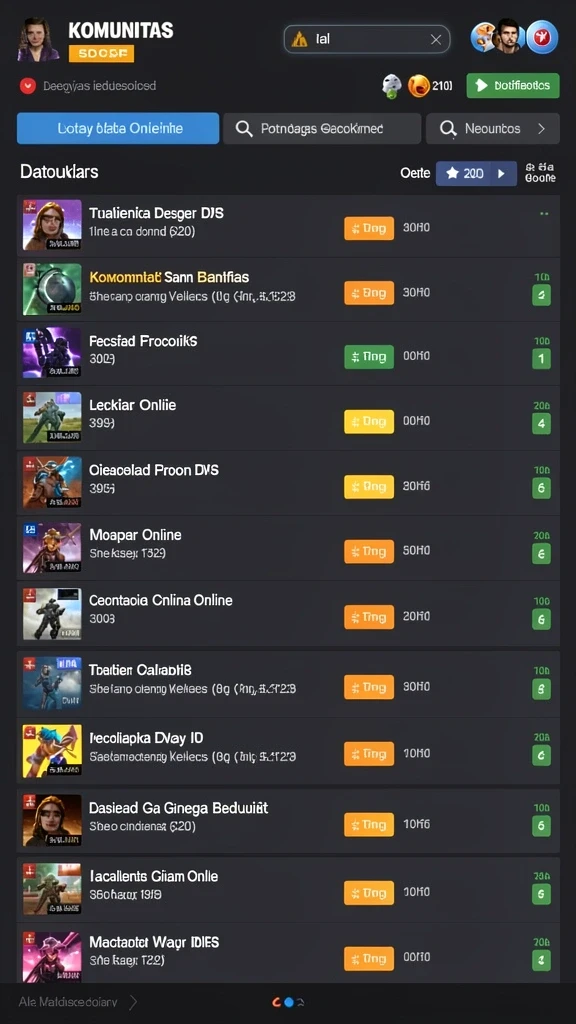
Task: Switch to the Lotay blata Onleinhe tab
Action: (118, 128)
